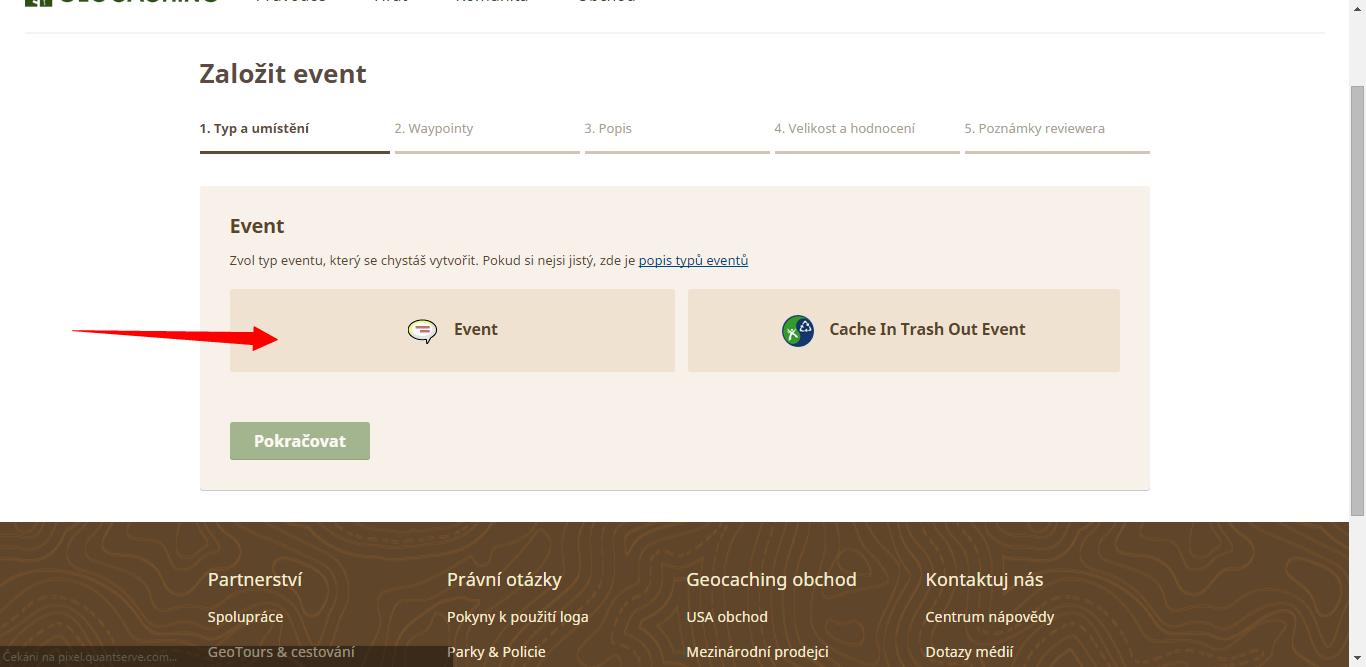Open the Parky & Policie link
Image resolution: width=1366 pixels, height=667 pixels.
(x=496, y=652)
